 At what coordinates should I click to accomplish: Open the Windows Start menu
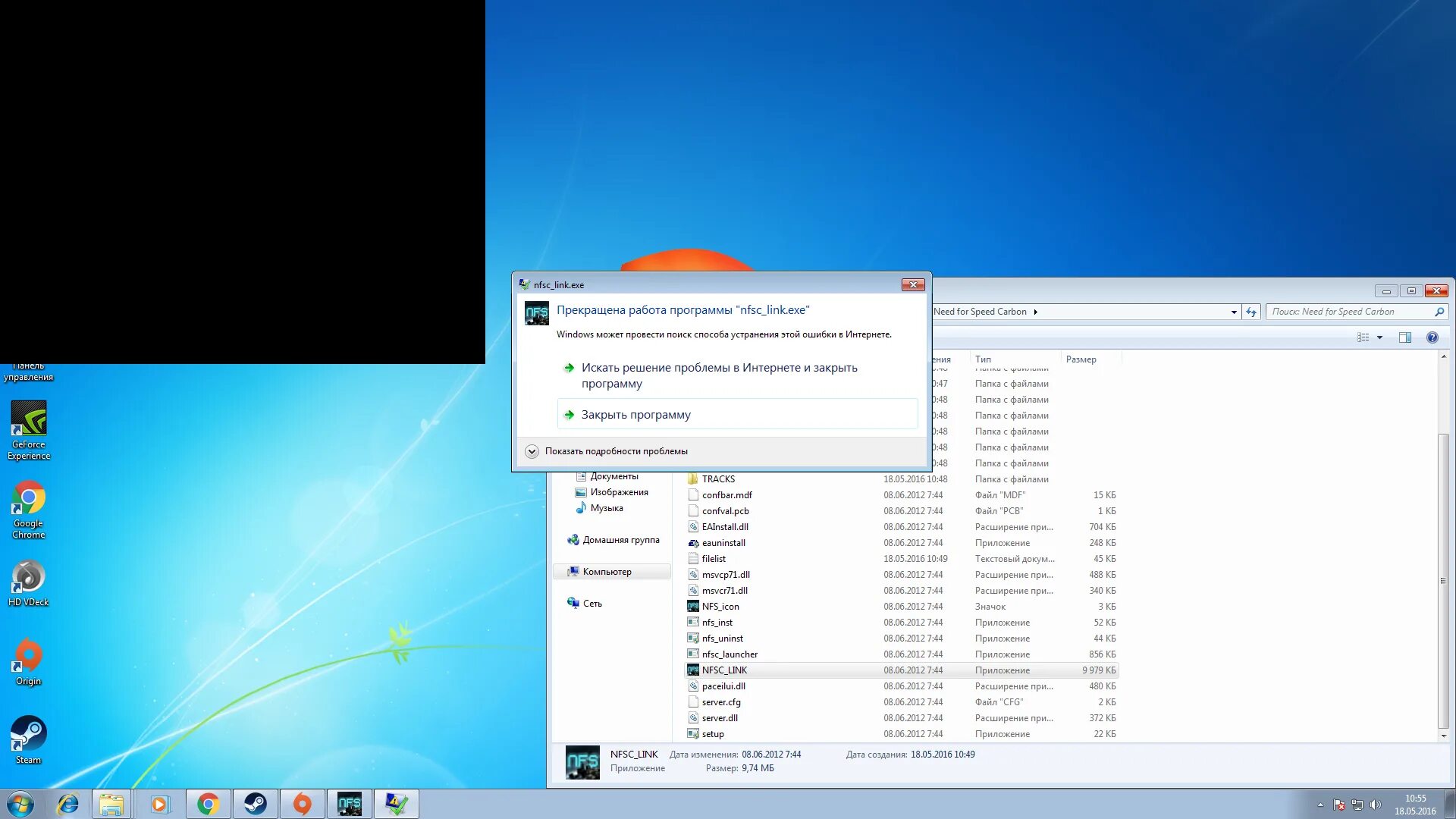tap(20, 804)
